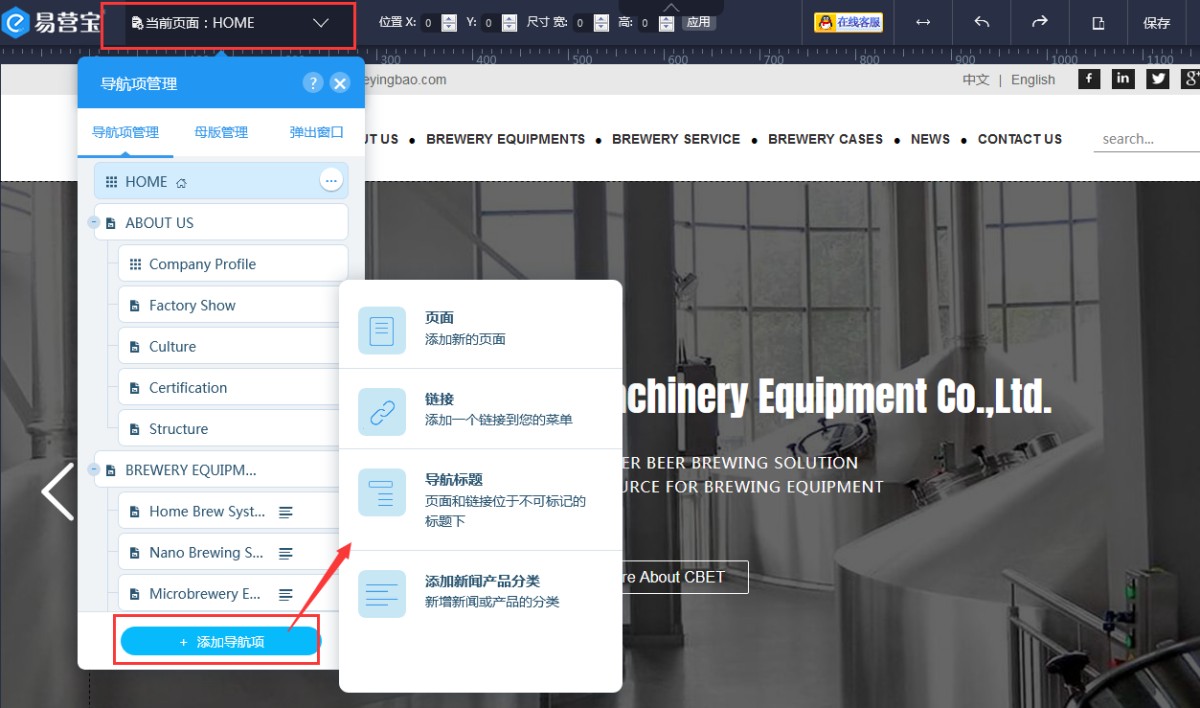The image size is (1200, 708).
Task: Click list icon on Microbrewery E... row
Action: tap(285, 594)
